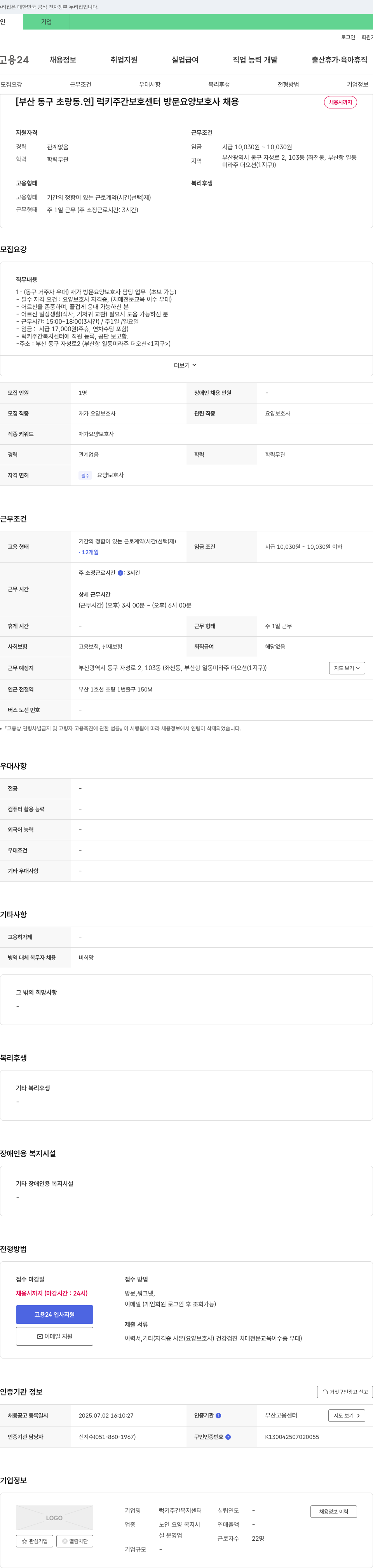Click the 인증기관 help icon
The width and height of the screenshot is (373, 1568).
[218, 1415]
